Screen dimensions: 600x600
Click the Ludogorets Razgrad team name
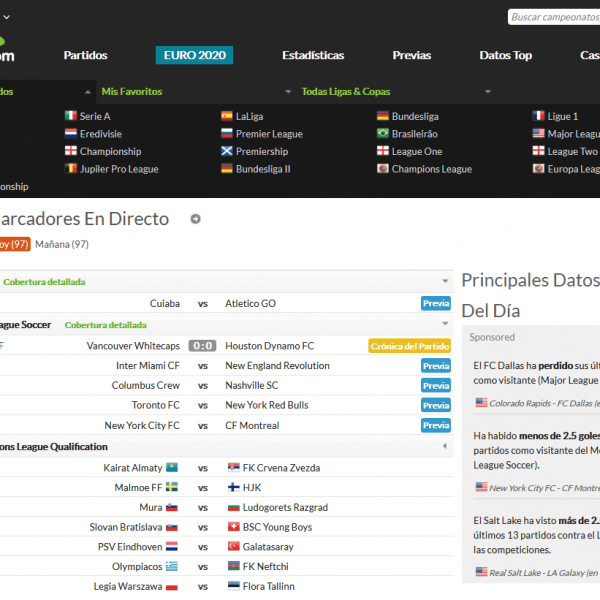click(x=285, y=507)
